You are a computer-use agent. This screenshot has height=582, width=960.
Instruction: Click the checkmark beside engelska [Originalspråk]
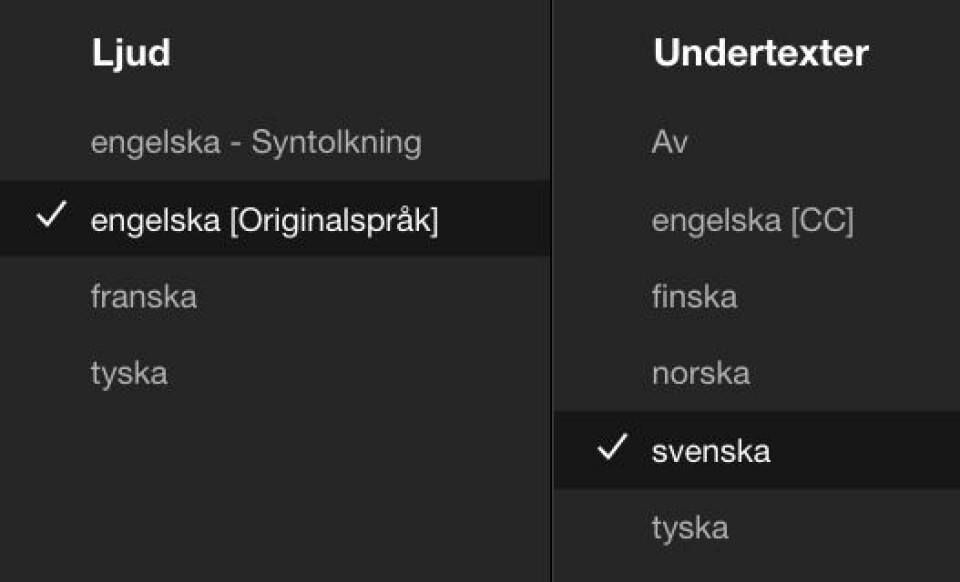coord(50,217)
